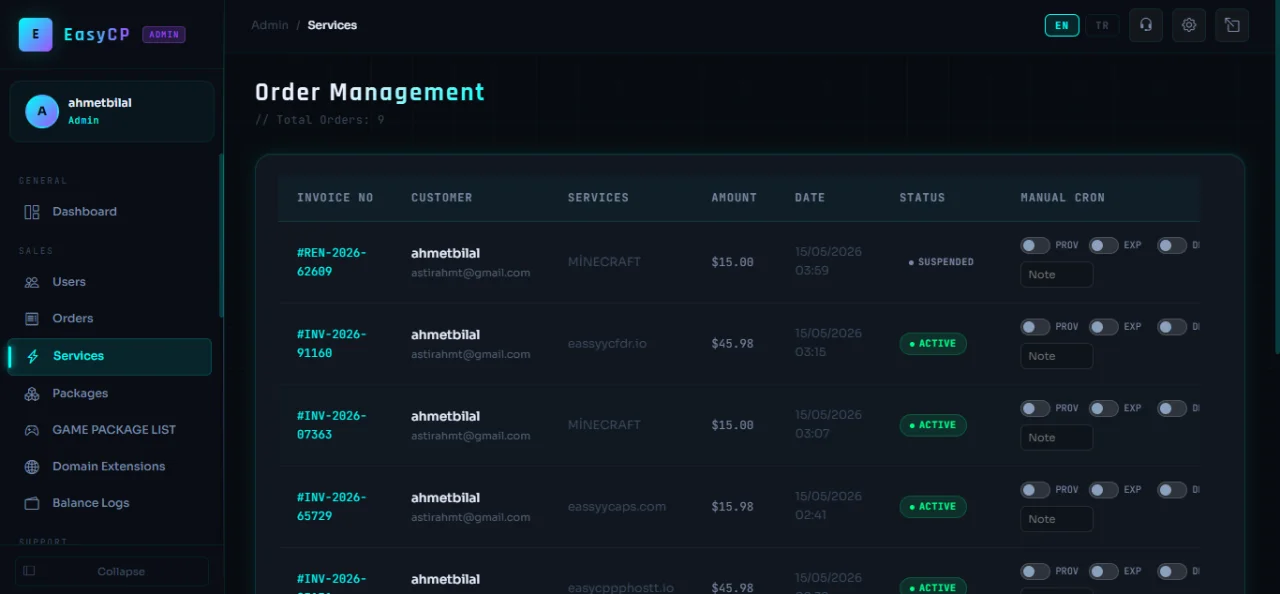Click Note field for #INV-2026-65729
Screen dimensions: 1280x594
(1057, 519)
